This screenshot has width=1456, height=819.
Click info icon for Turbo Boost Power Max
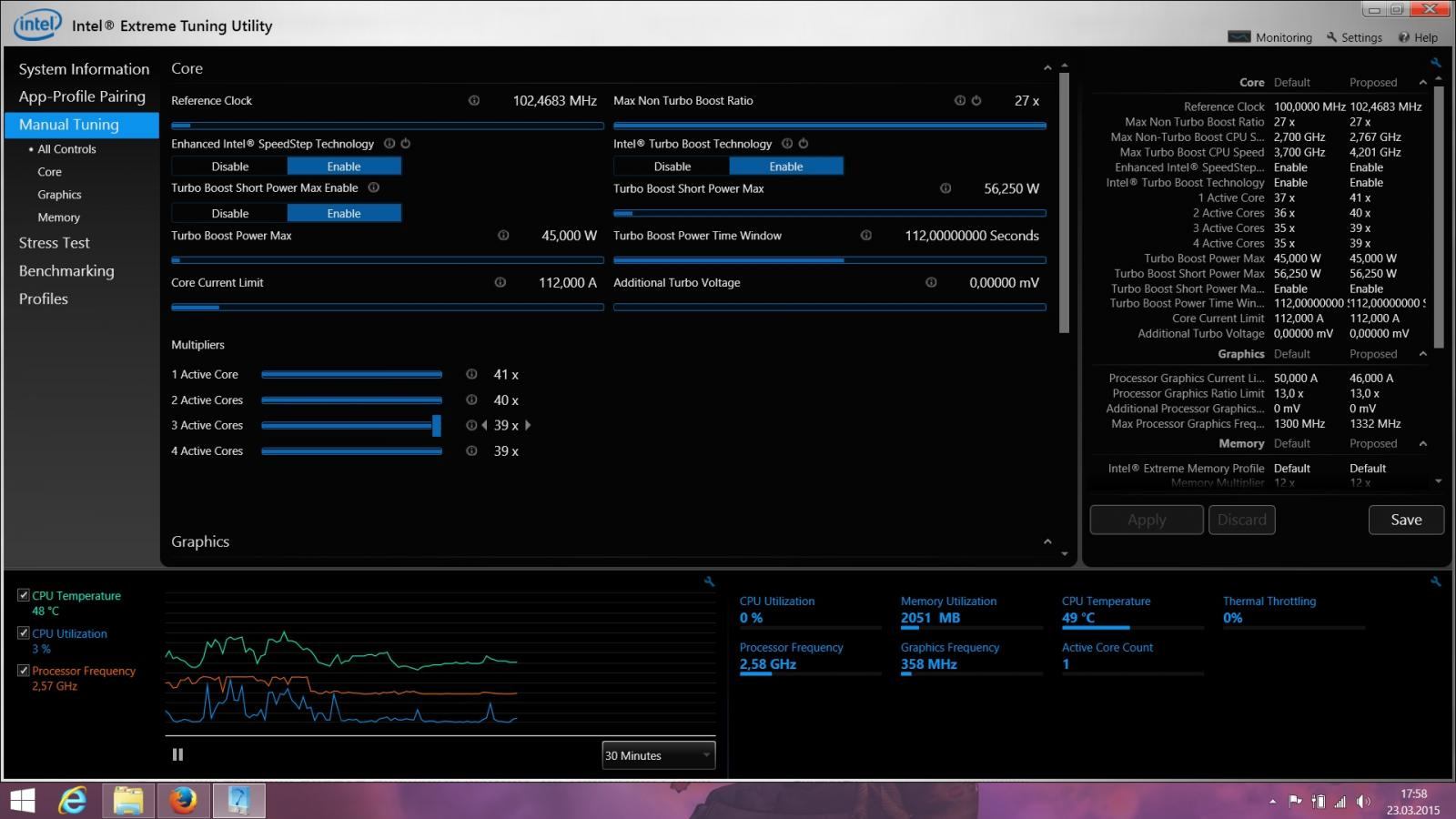click(x=503, y=236)
